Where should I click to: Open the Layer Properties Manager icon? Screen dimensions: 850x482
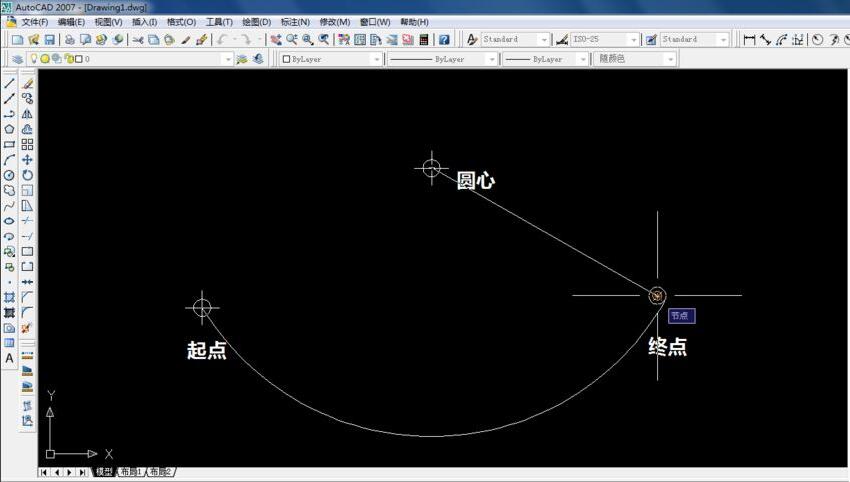pos(17,59)
